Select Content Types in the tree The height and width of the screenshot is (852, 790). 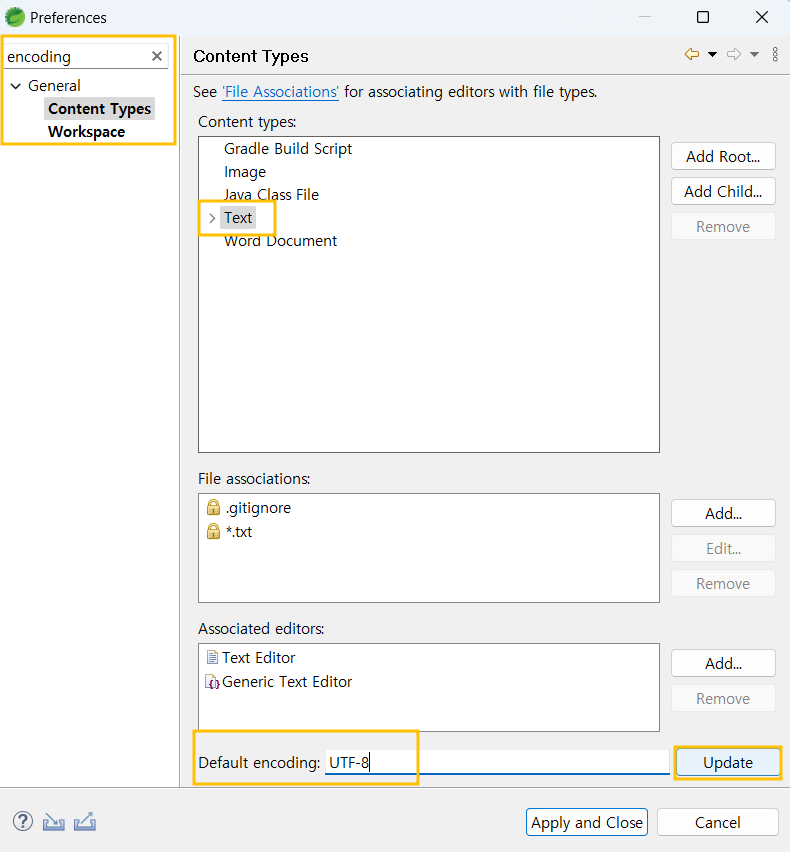coord(99,109)
